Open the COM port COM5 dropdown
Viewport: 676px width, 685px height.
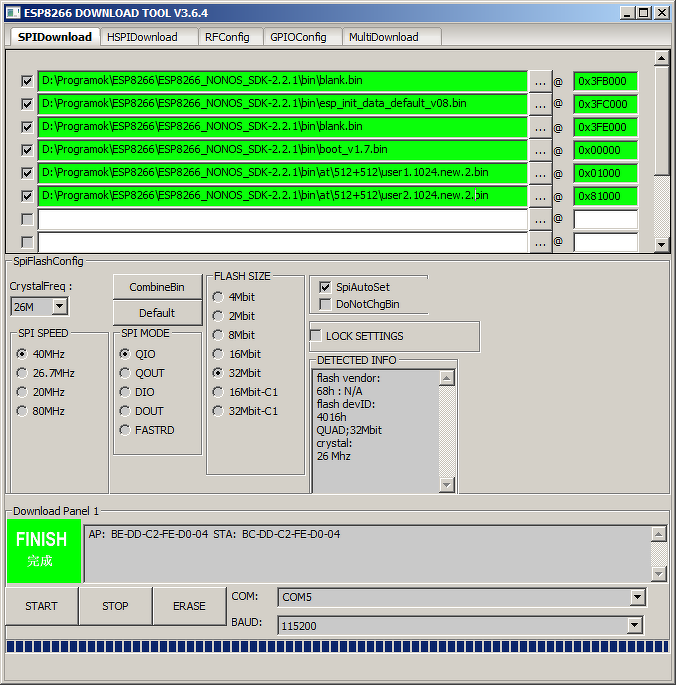point(637,597)
